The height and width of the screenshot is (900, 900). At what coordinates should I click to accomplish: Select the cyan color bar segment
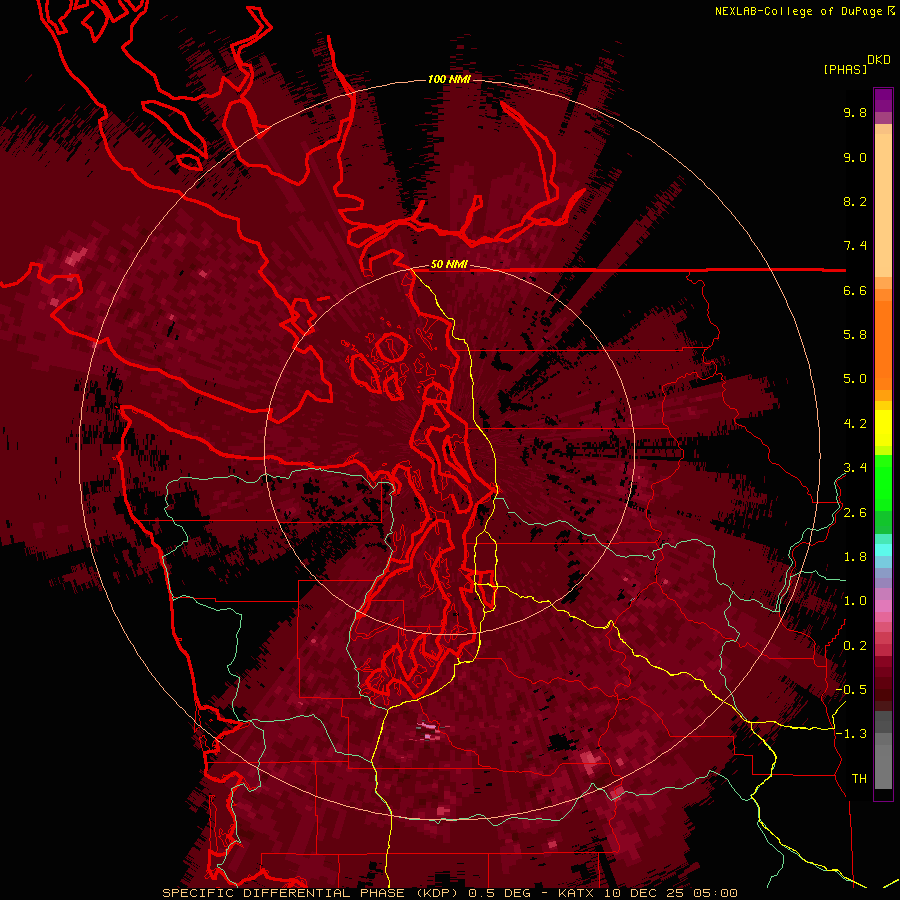(x=883, y=549)
